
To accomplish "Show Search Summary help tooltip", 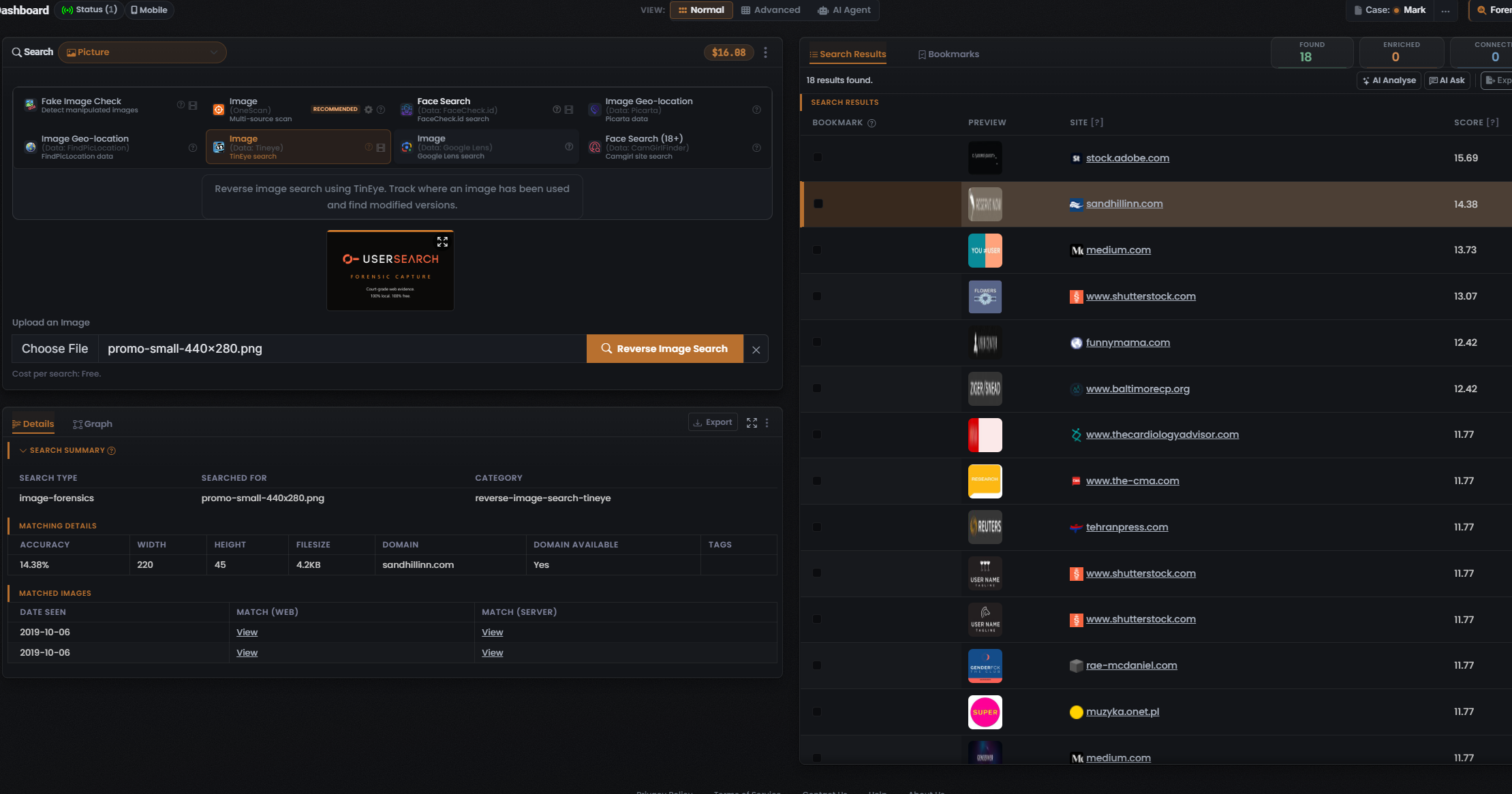I will pyautogui.click(x=112, y=451).
